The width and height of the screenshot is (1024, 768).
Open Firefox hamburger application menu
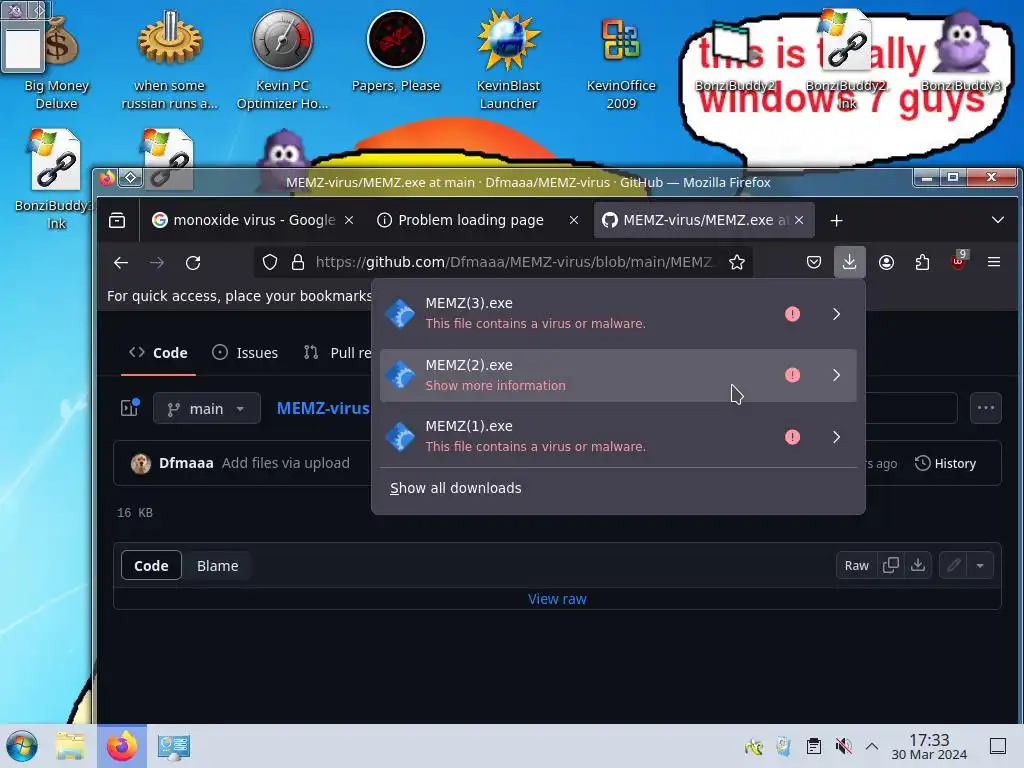tap(994, 263)
